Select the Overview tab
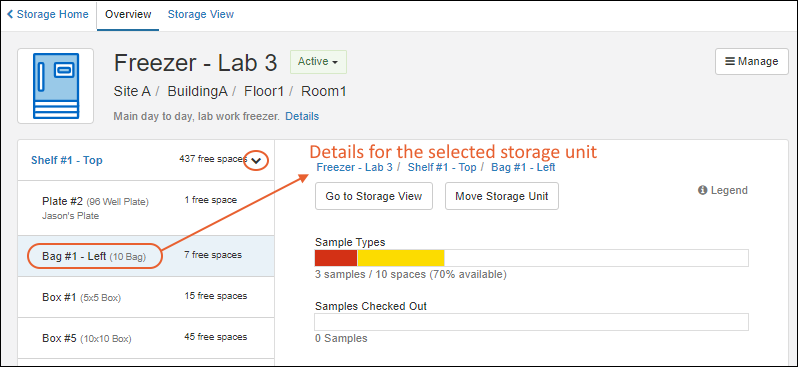Viewport: 798px width, 367px height. point(128,14)
